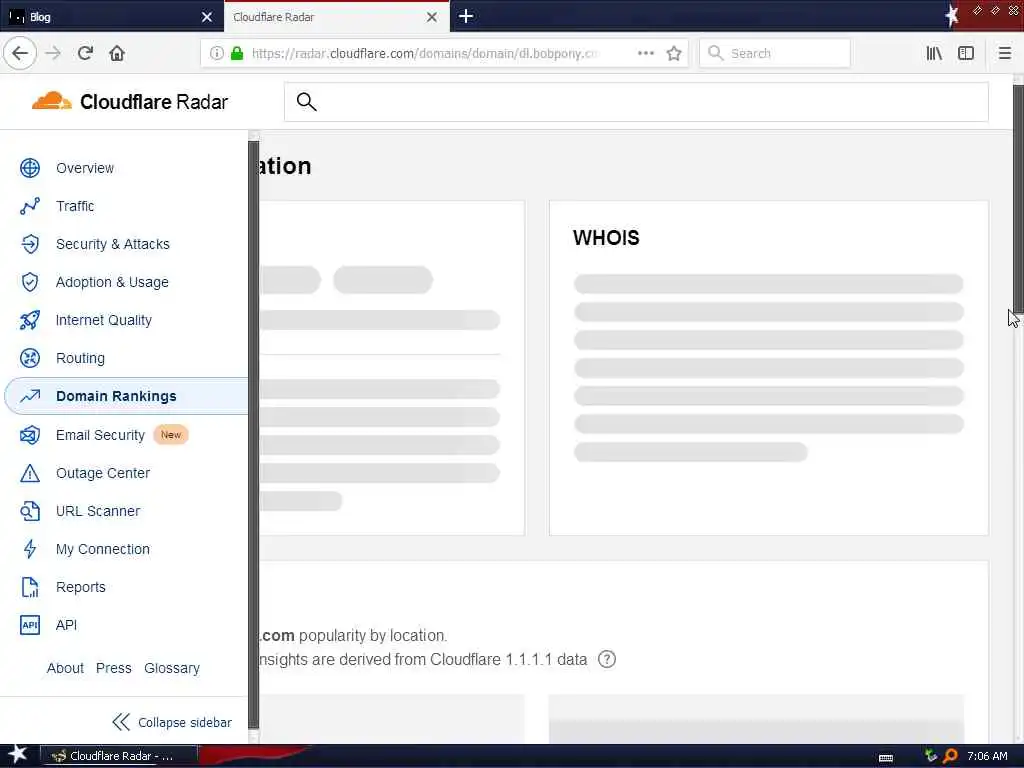Bookmark this page with the star icon
1024x768 pixels.
674,53
